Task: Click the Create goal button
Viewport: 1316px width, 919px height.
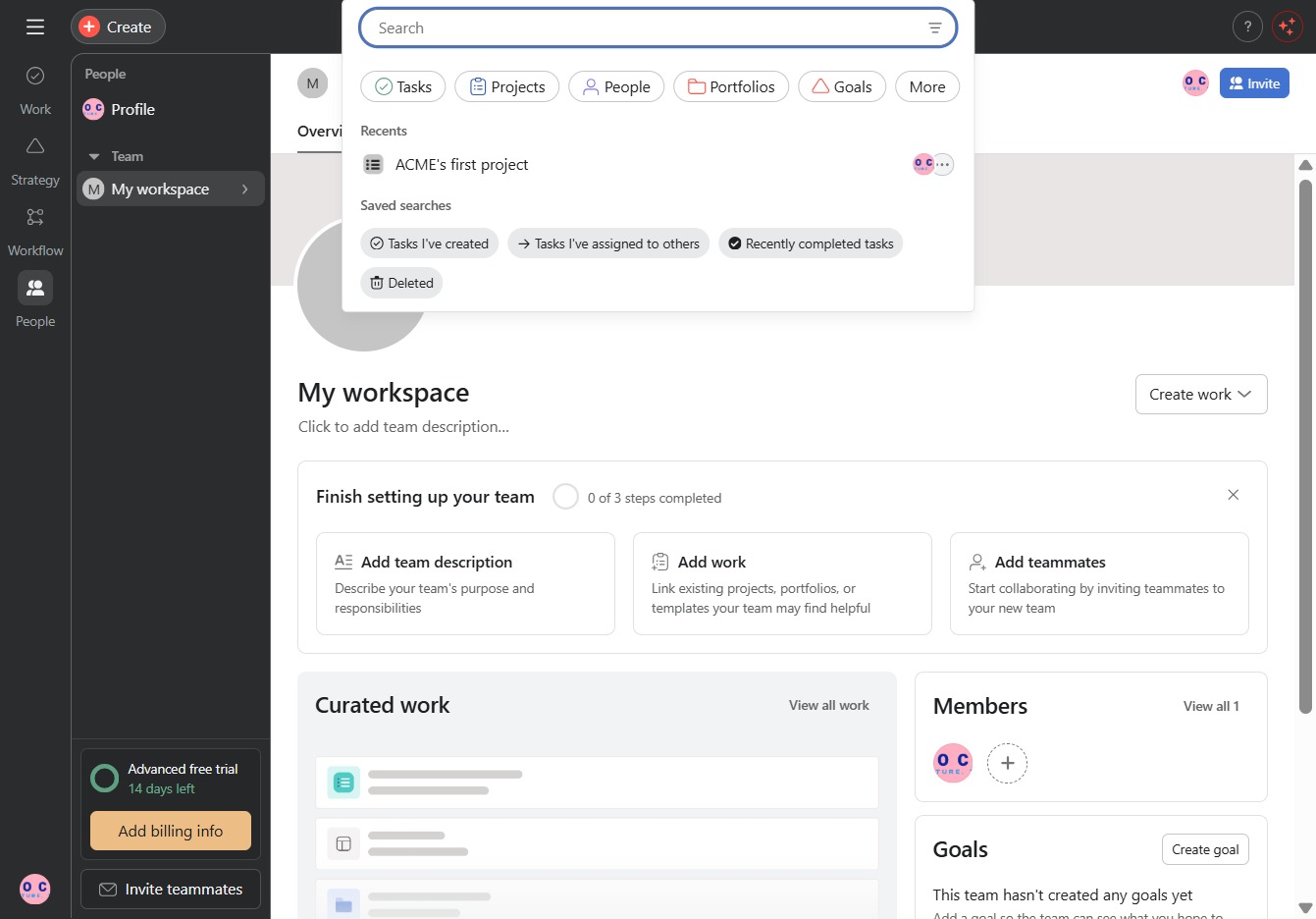Action: [1205, 849]
